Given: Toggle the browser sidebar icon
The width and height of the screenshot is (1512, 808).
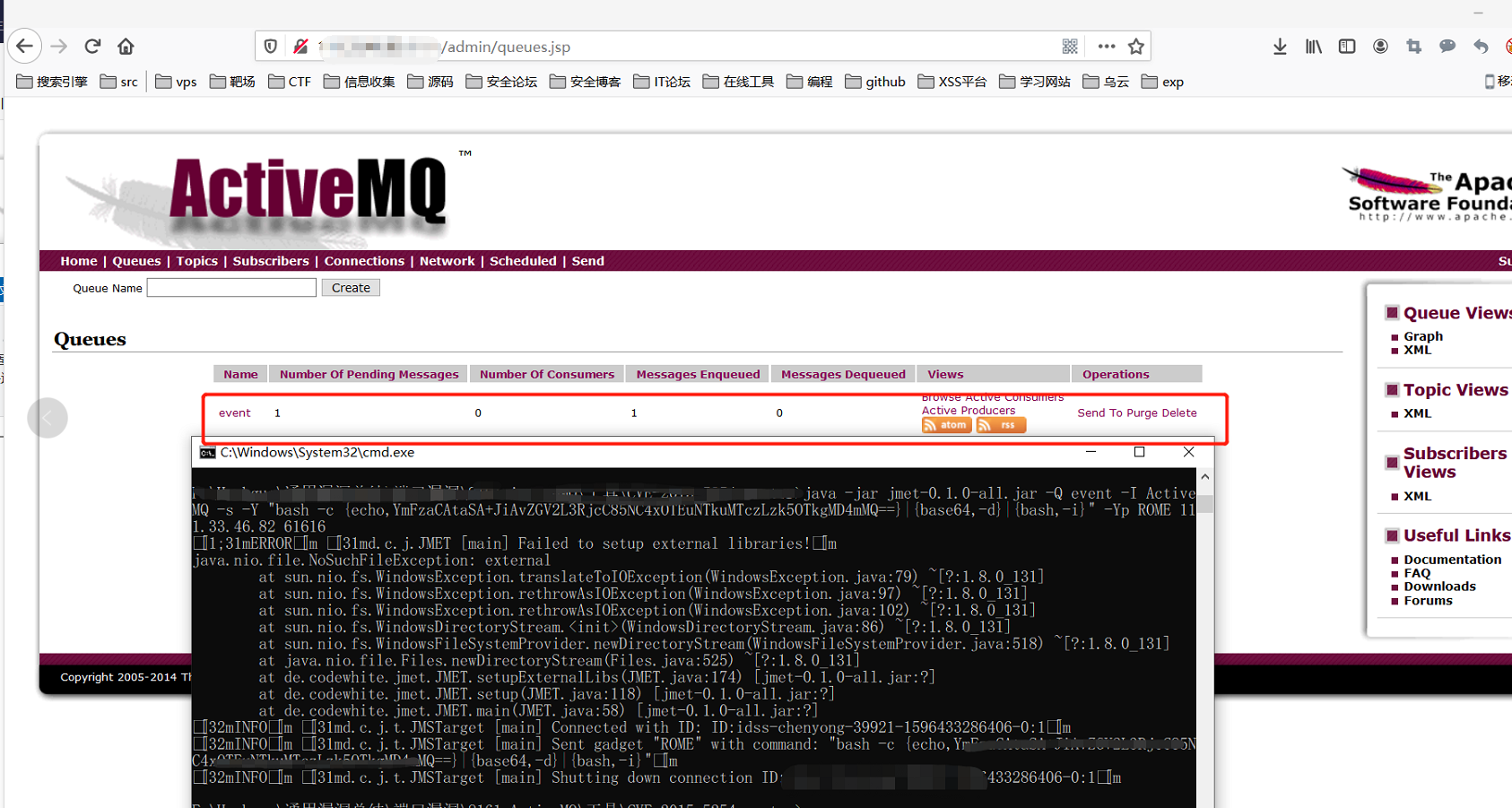Looking at the screenshot, I should point(1347,47).
